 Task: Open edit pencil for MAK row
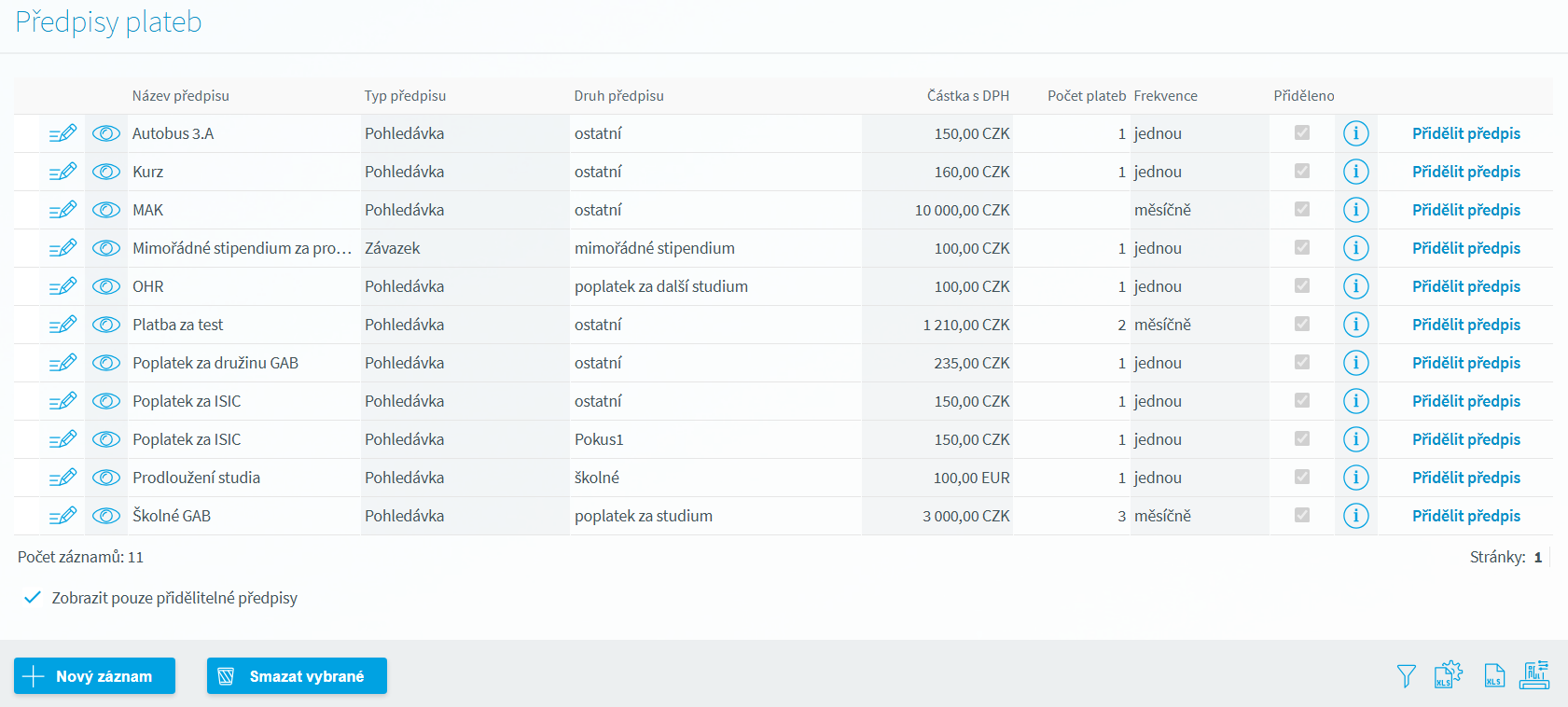pyautogui.click(x=62, y=210)
